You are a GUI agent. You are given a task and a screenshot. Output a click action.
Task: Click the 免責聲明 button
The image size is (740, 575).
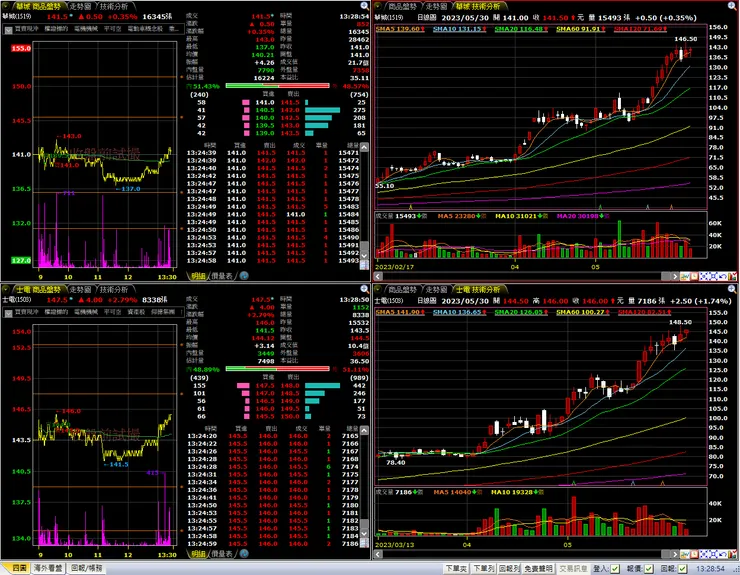[x=538, y=569]
